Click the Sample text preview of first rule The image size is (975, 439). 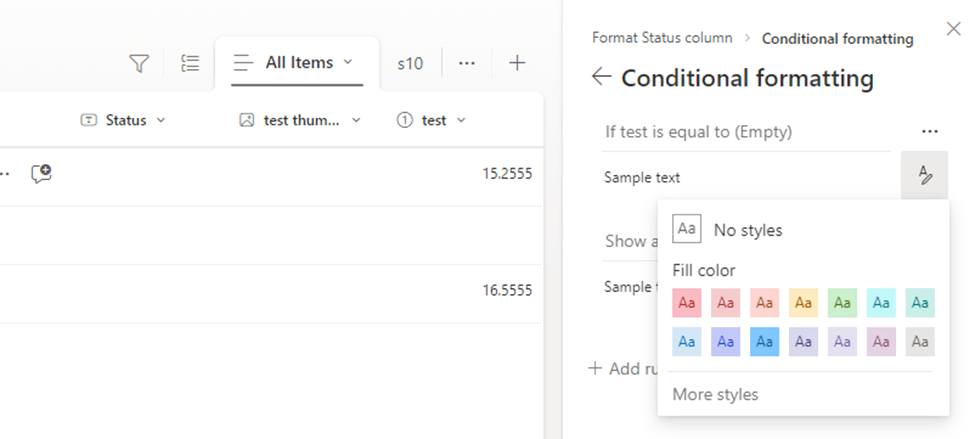642,178
